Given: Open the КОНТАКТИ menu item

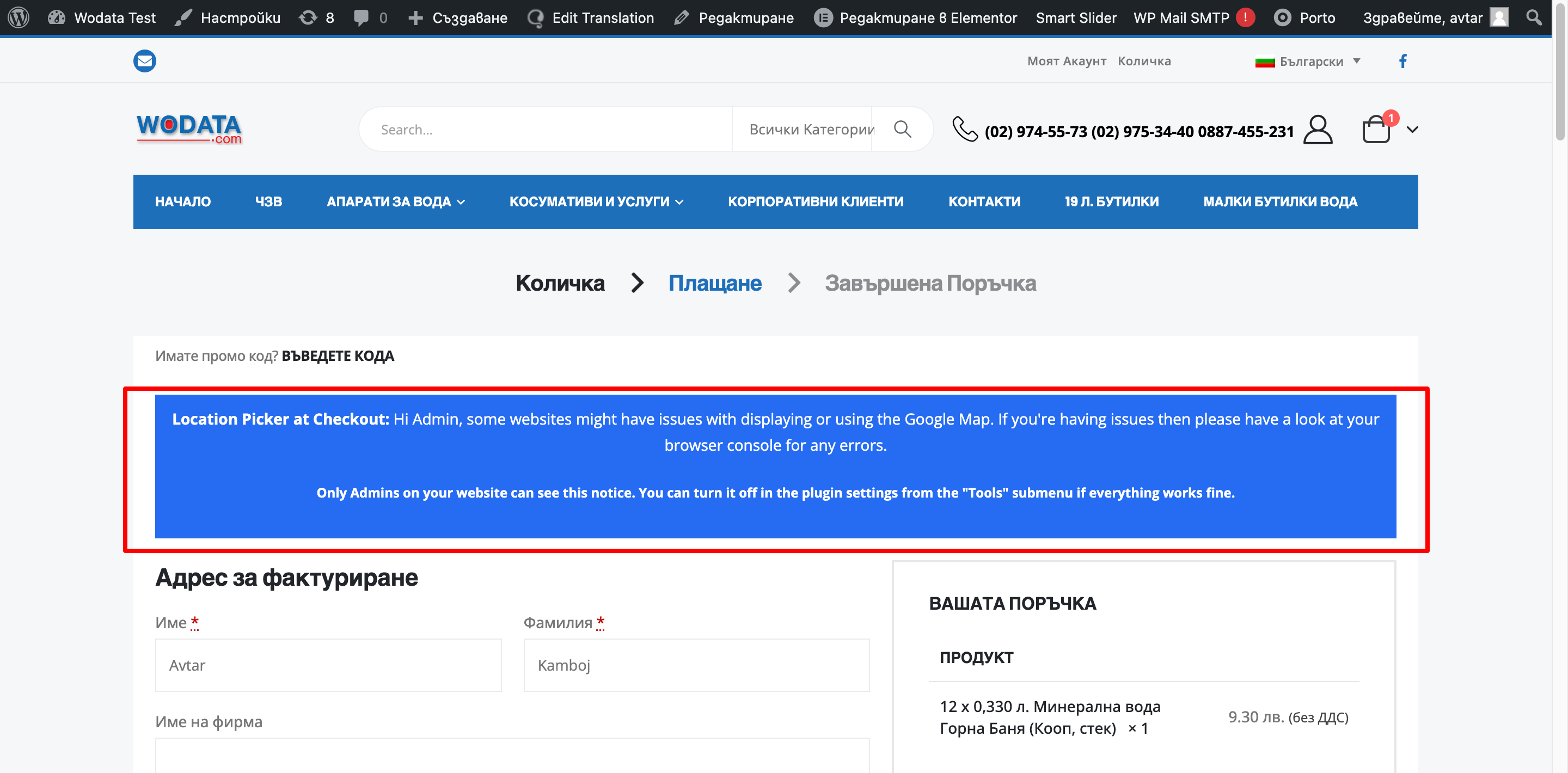Looking at the screenshot, I should [x=984, y=201].
